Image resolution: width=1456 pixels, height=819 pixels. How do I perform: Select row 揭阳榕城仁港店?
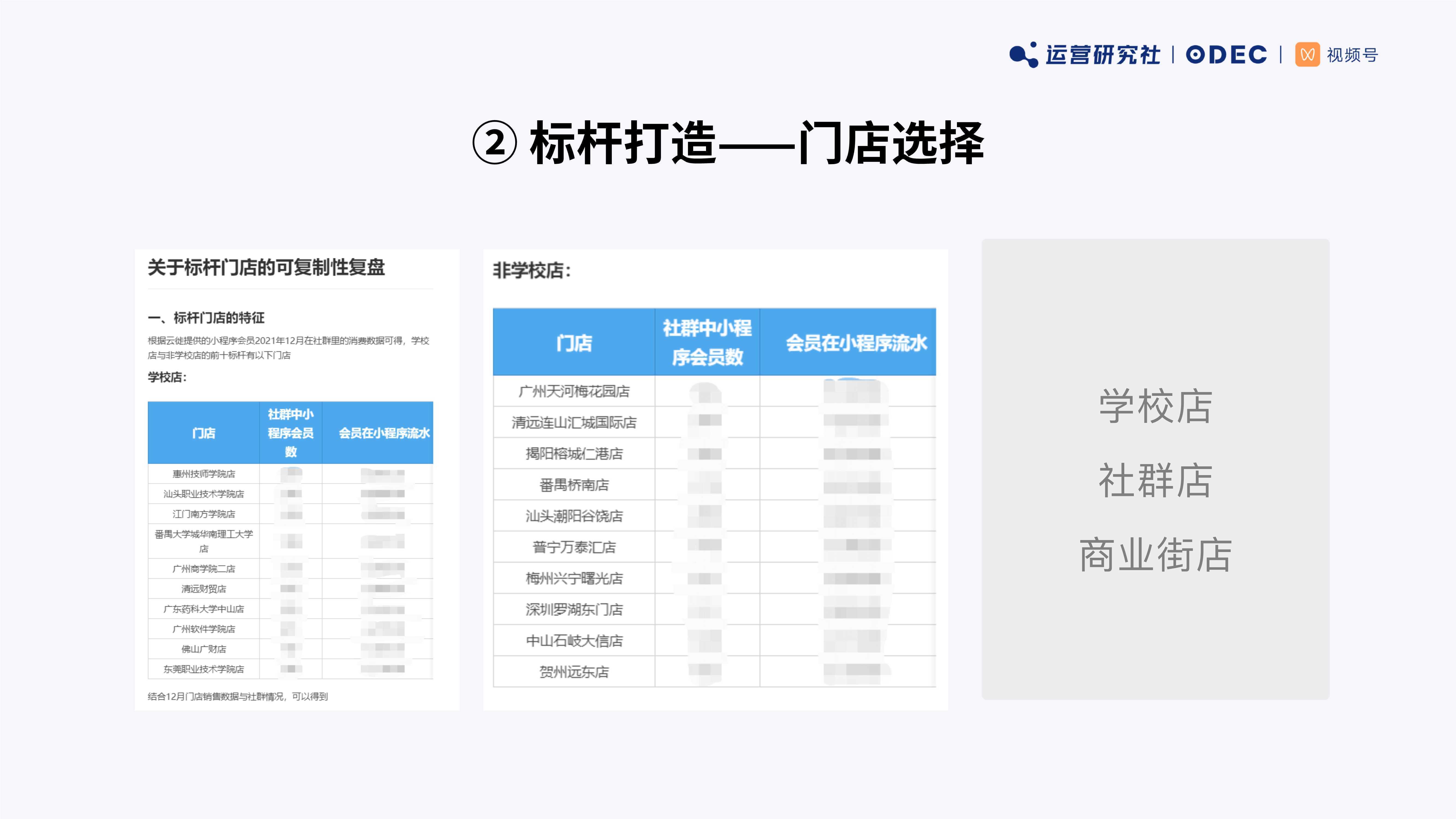pos(714,453)
